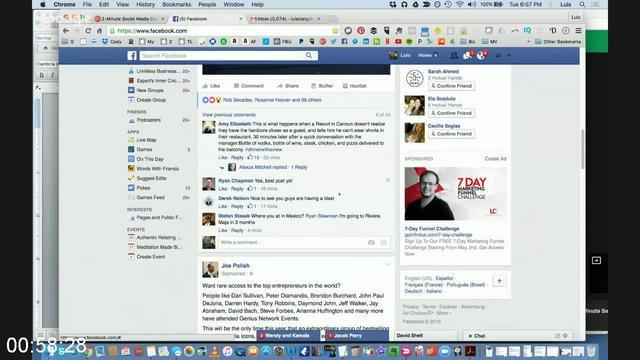The width and height of the screenshot is (640, 360).
Task: Open Spotlight search in the menu bar
Action: tap(582, 4)
